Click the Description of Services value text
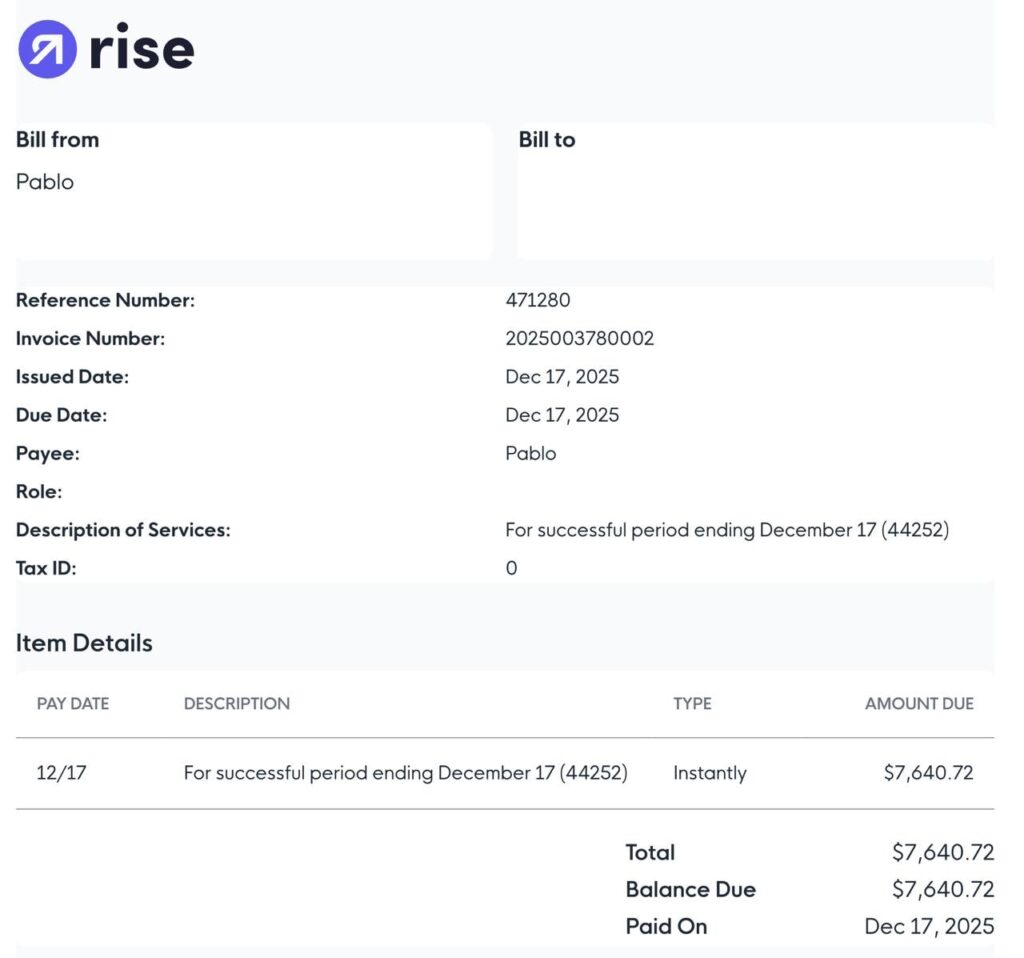 727,530
